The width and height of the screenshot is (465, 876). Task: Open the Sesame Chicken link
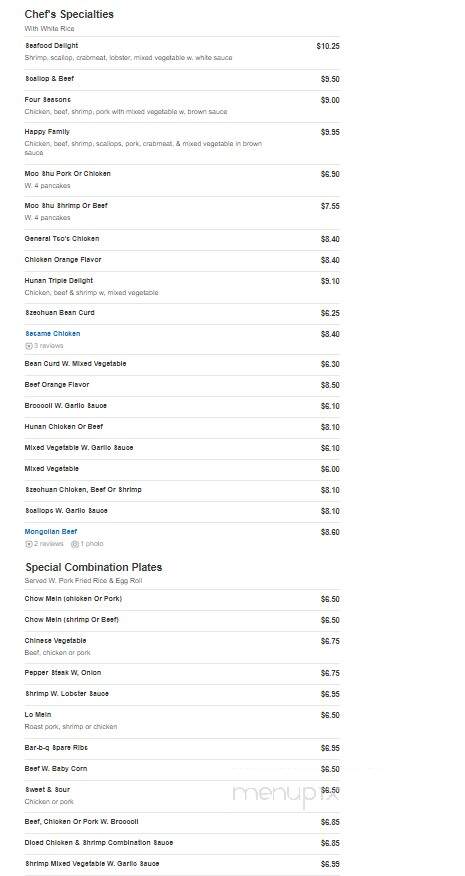point(53,334)
